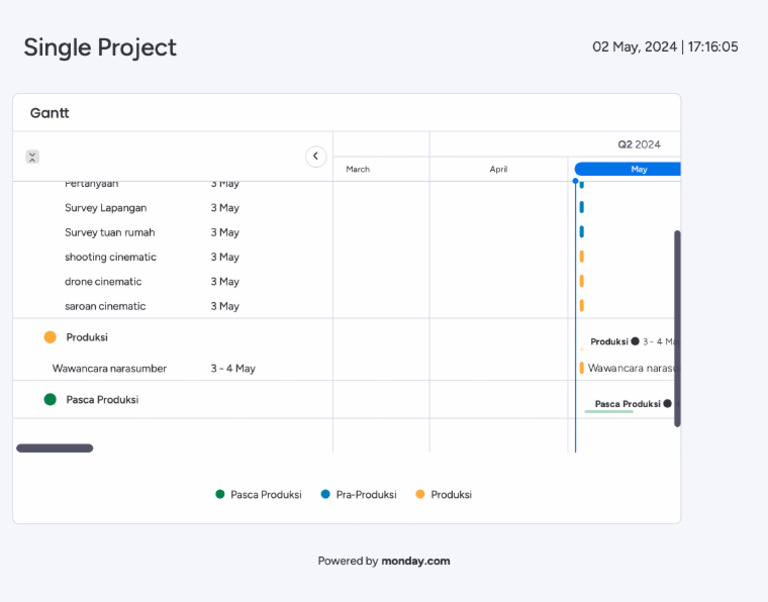
Task: Open the Survey tuan rumah row
Action: tap(110, 232)
